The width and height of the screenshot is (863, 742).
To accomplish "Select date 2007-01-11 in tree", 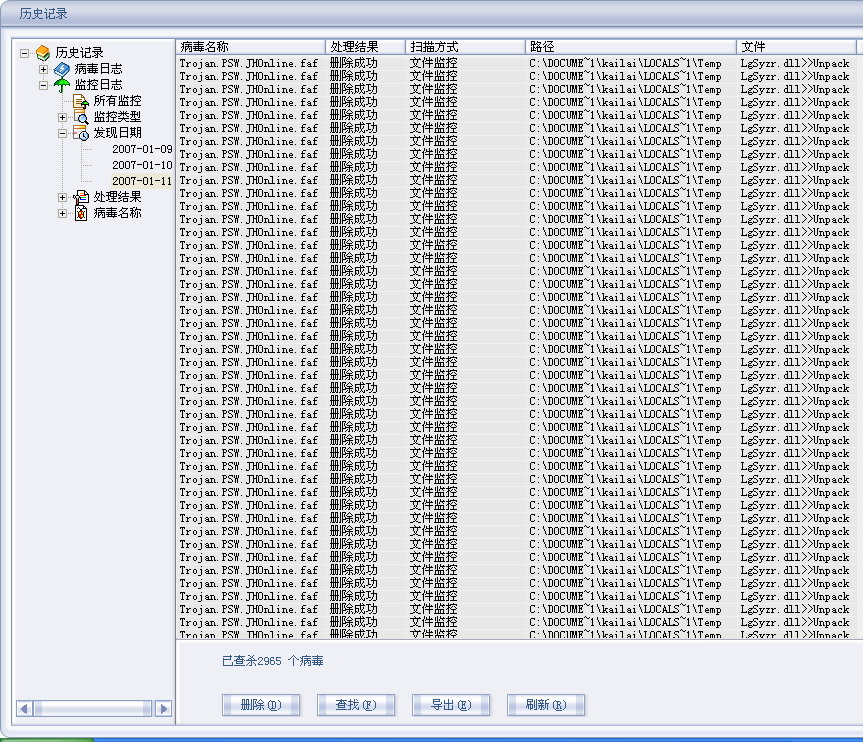I will (x=142, y=181).
